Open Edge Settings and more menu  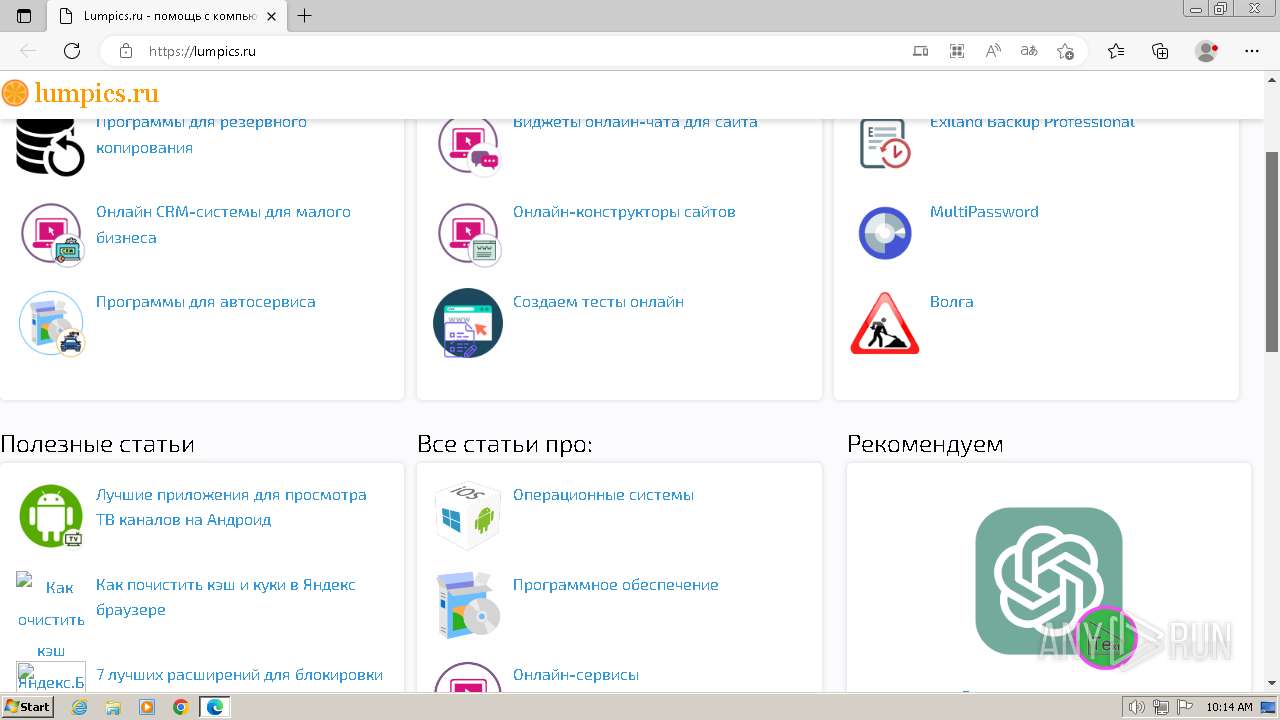point(1251,51)
